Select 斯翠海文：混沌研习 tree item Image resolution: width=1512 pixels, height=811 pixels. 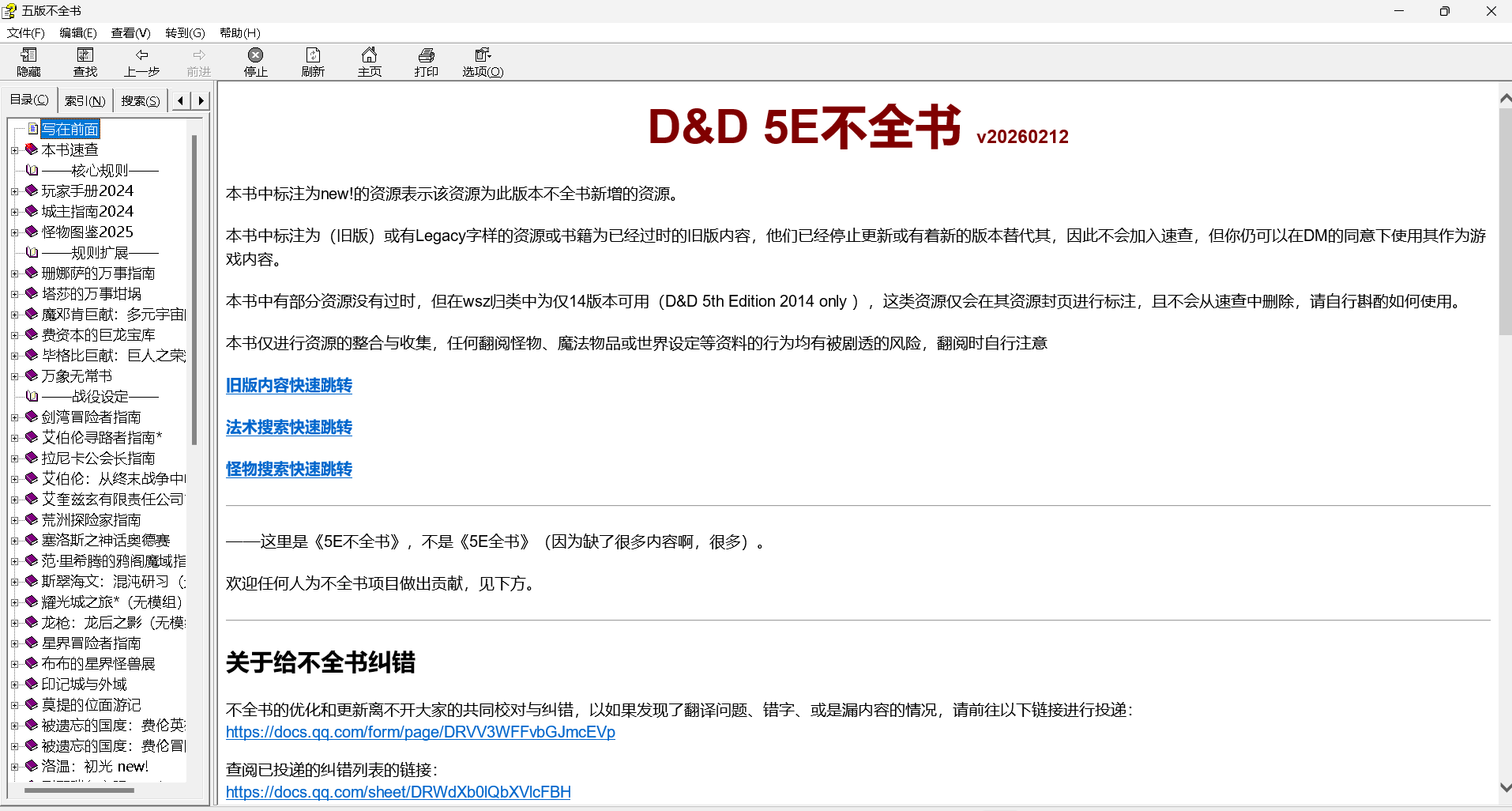tap(114, 581)
